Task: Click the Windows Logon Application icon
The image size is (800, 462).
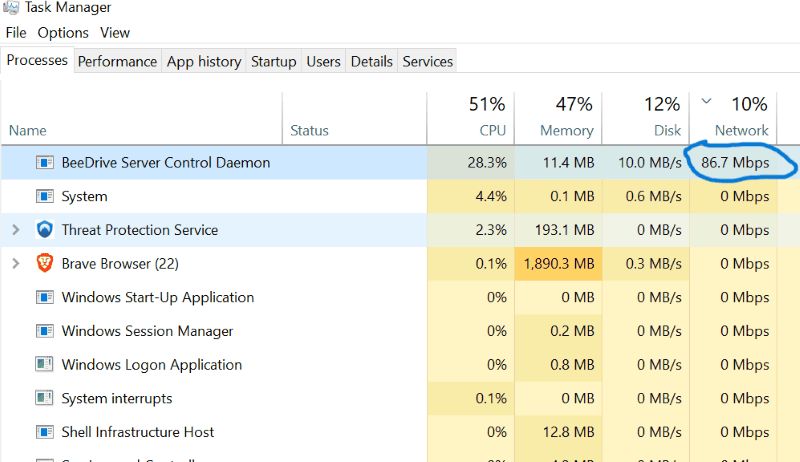Action: 44,365
